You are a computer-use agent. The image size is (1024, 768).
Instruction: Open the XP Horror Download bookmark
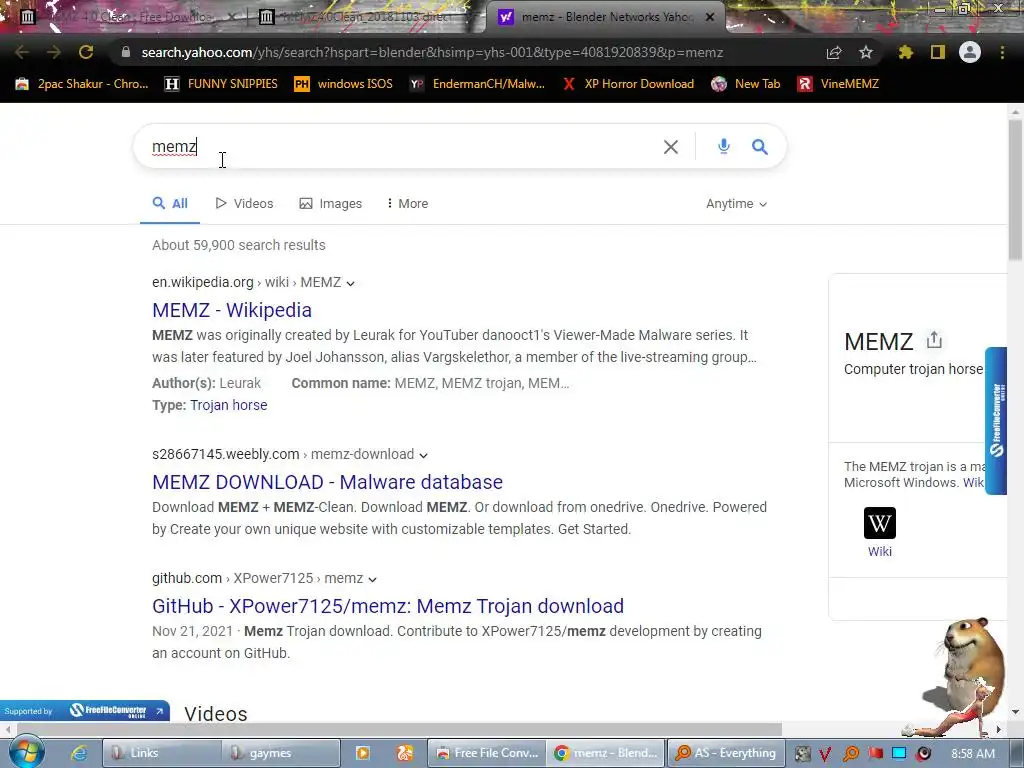628,84
